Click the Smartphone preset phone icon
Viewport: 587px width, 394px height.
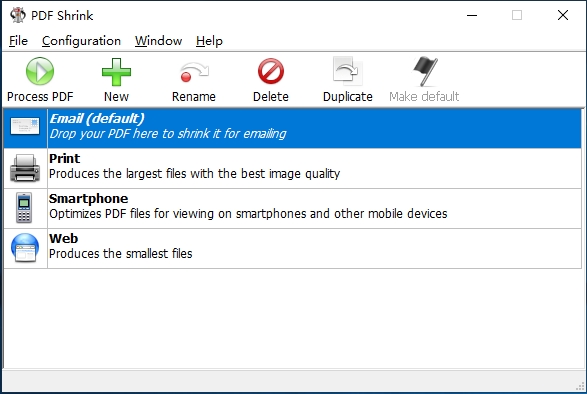pos(24,208)
